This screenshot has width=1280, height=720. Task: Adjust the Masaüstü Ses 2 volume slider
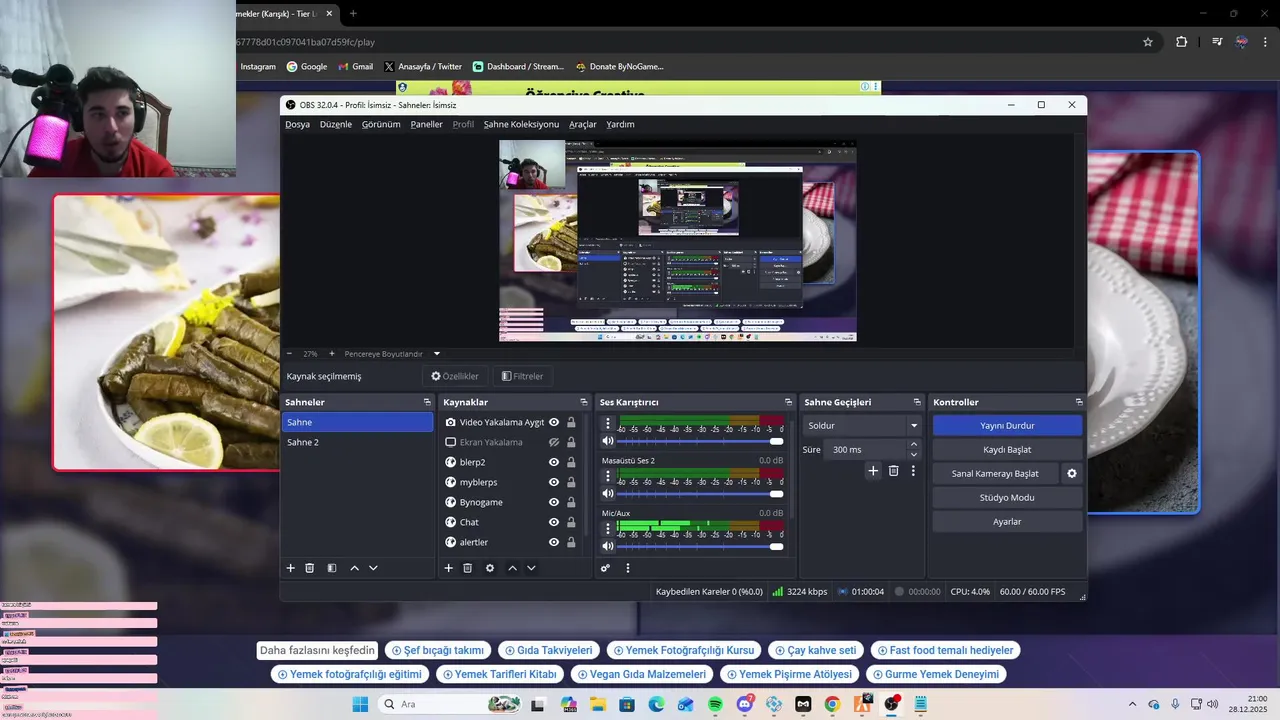pyautogui.click(x=700, y=493)
